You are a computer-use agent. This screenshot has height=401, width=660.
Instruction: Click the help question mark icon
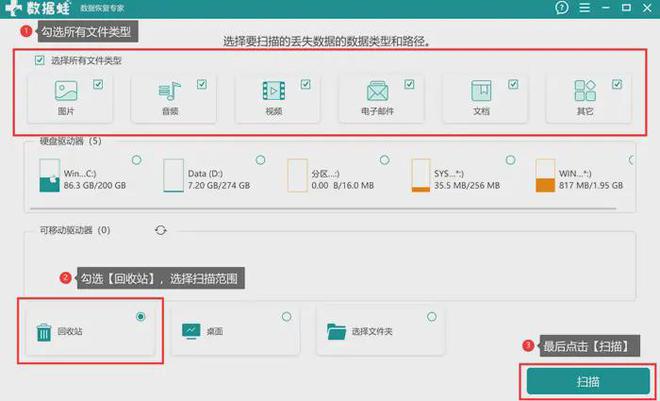[x=562, y=8]
